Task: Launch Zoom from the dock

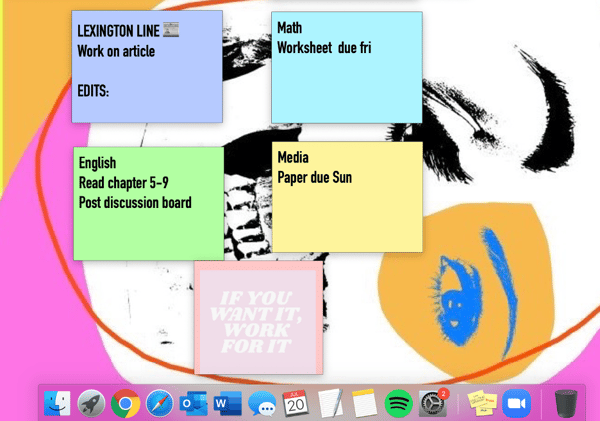Action: [516, 403]
